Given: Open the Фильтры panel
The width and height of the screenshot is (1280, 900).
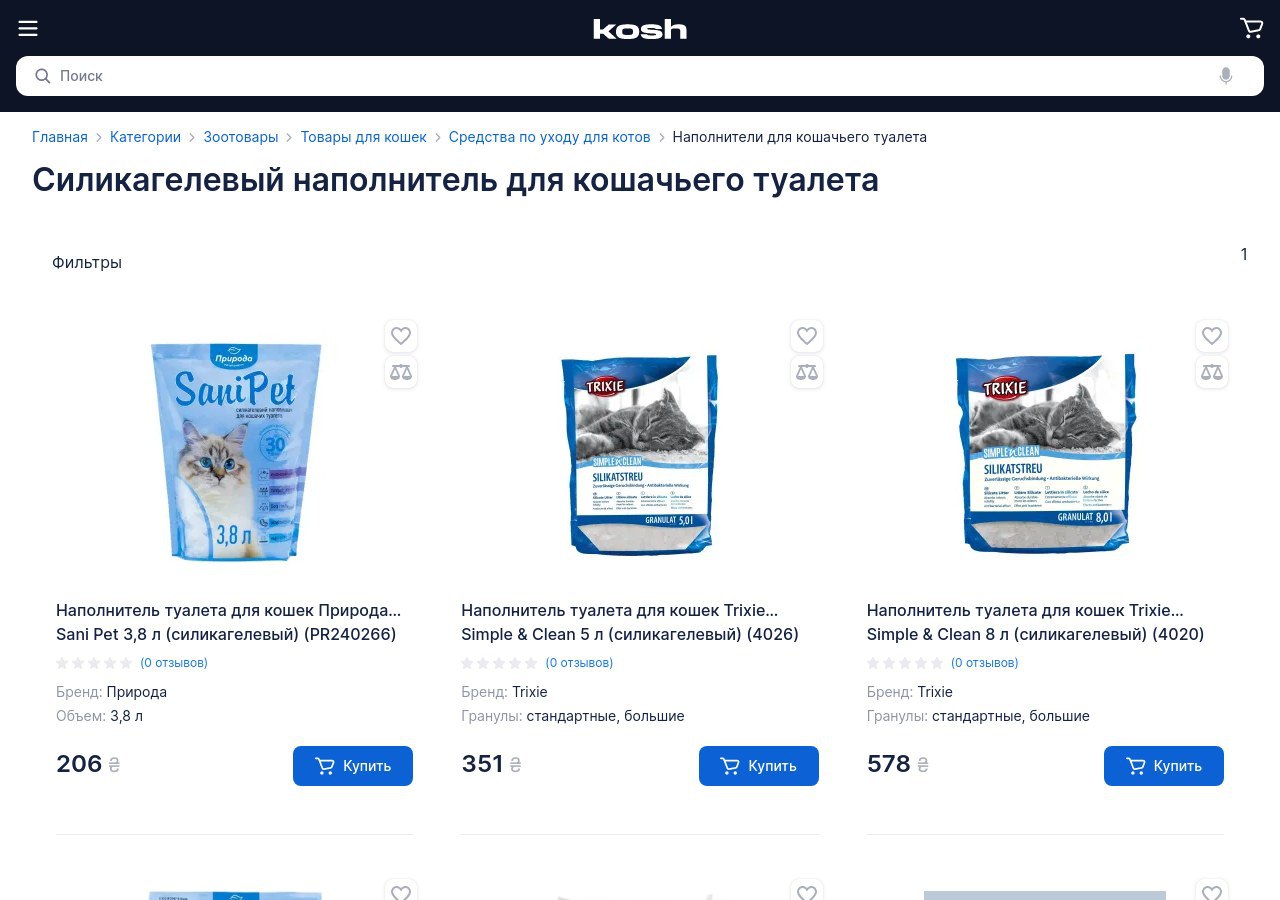Looking at the screenshot, I should [87, 263].
